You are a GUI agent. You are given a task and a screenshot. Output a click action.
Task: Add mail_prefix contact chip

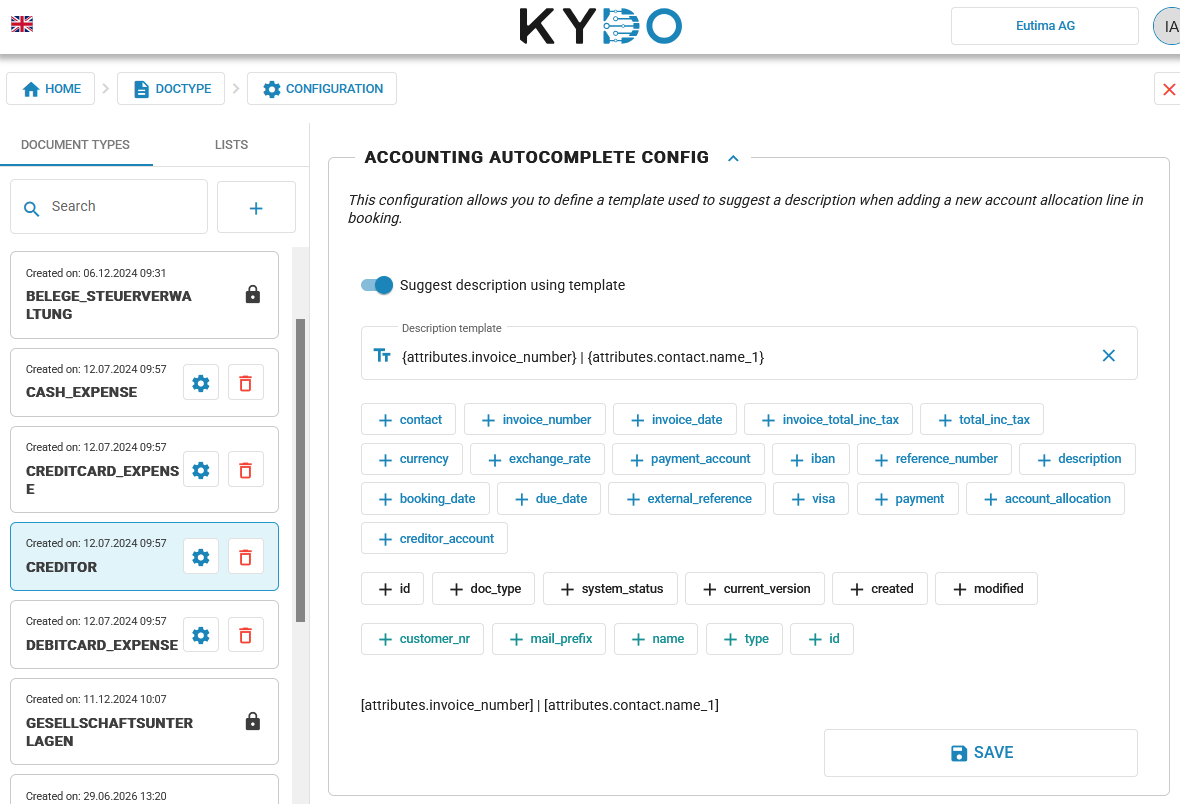pos(549,638)
